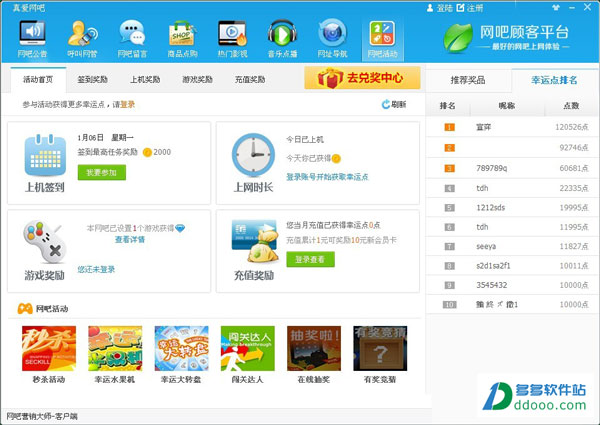Click the 登陆 login link at top

(x=440, y=8)
